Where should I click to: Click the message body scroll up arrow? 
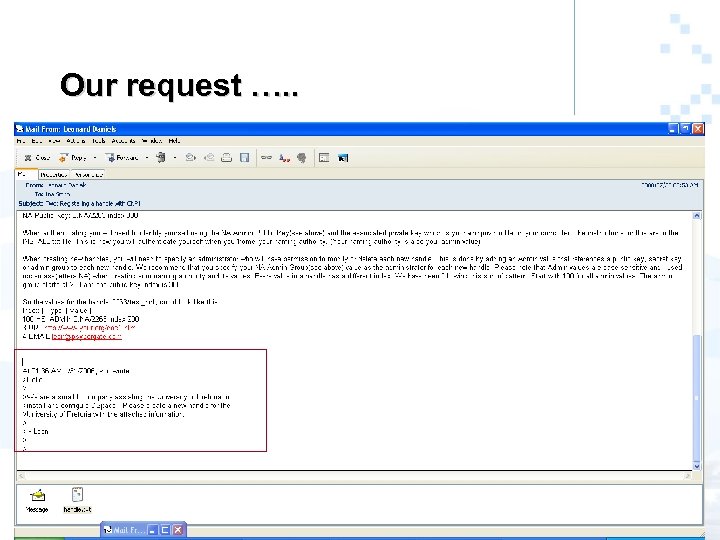(x=697, y=215)
